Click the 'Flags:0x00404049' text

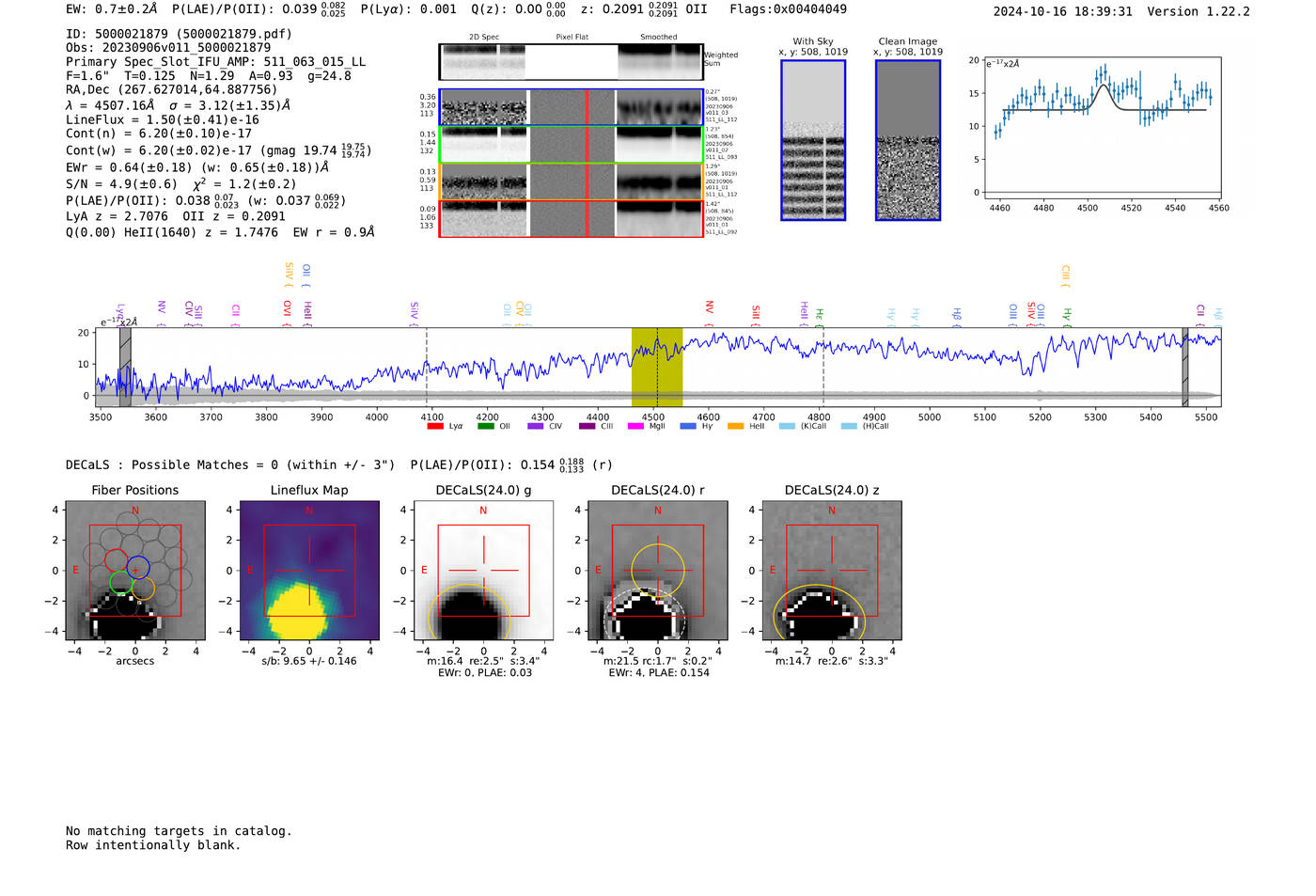click(788, 9)
